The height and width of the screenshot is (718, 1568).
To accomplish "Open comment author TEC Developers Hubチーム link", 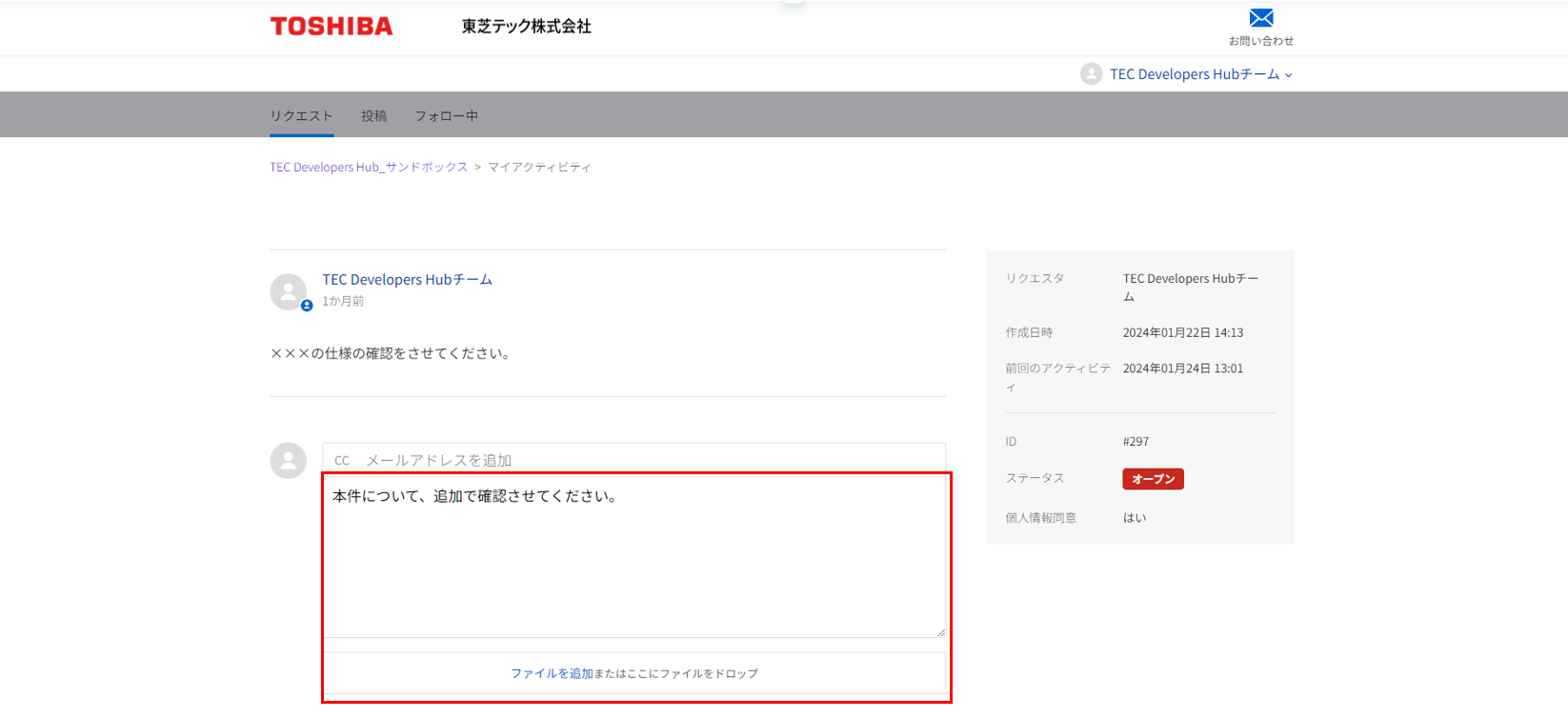I will [x=407, y=279].
